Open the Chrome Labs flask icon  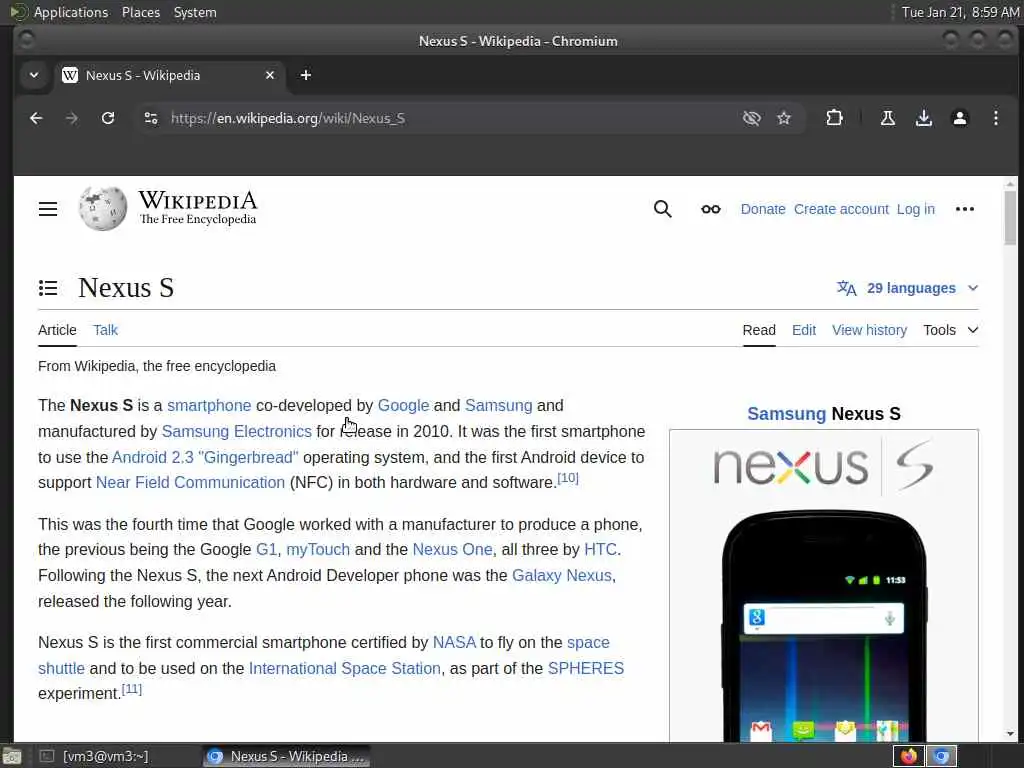coord(888,118)
